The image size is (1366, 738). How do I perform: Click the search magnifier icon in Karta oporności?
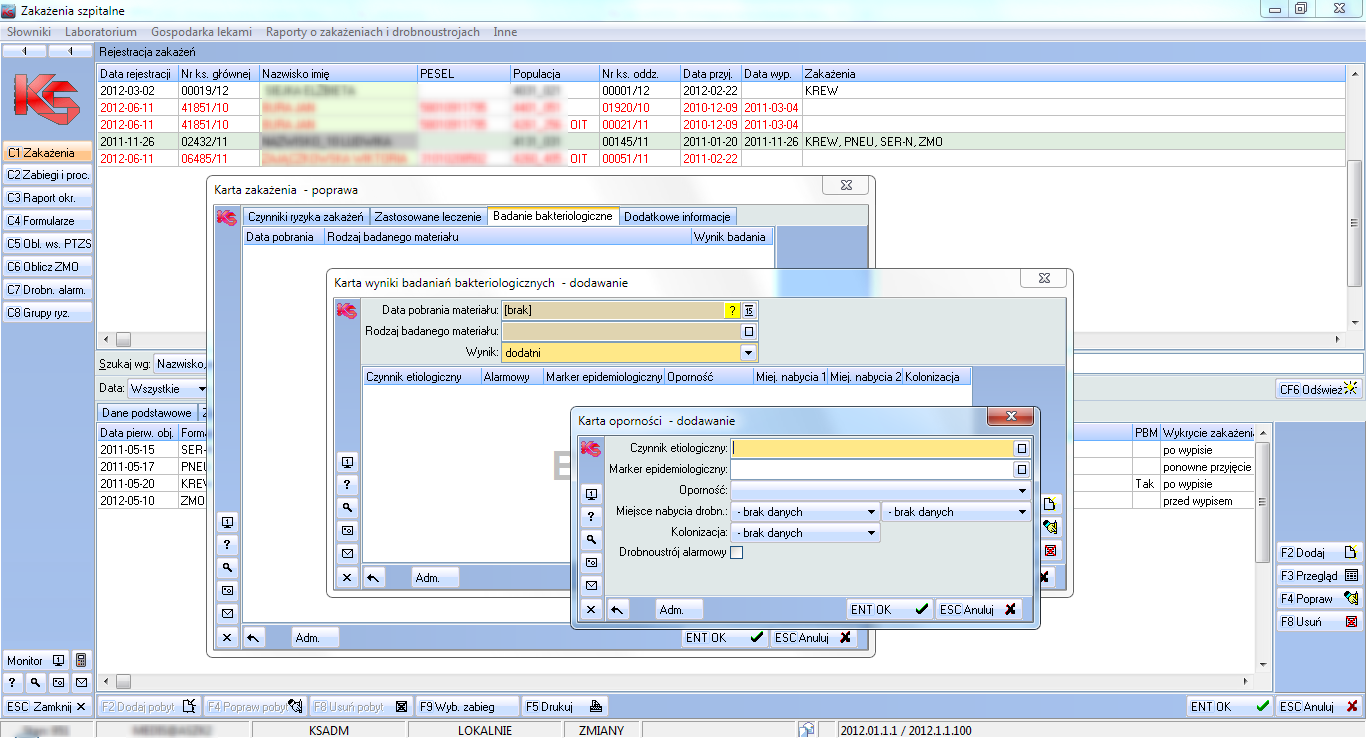tap(591, 539)
